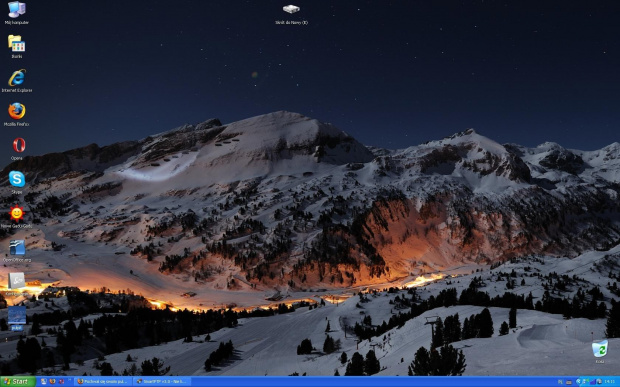
Task: Open the PL language bar indicator
Action: coord(560,382)
